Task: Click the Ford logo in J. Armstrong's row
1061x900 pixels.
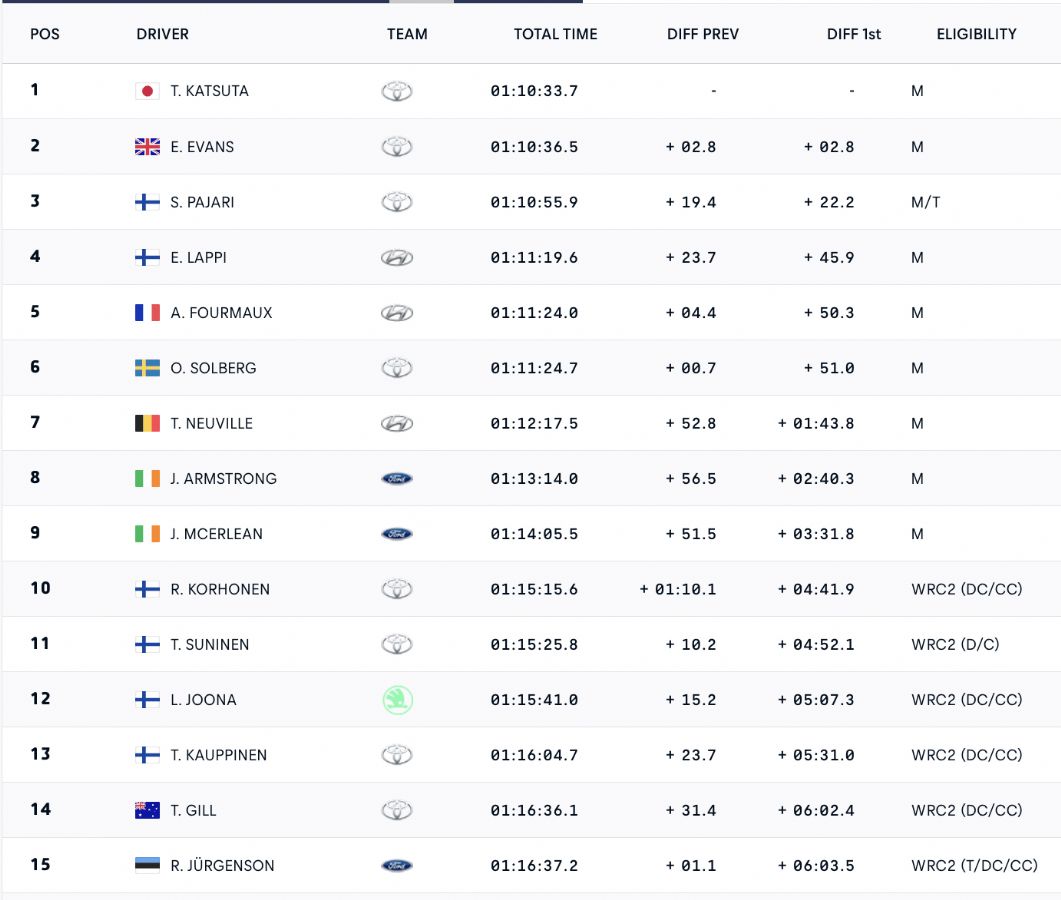Action: point(397,478)
